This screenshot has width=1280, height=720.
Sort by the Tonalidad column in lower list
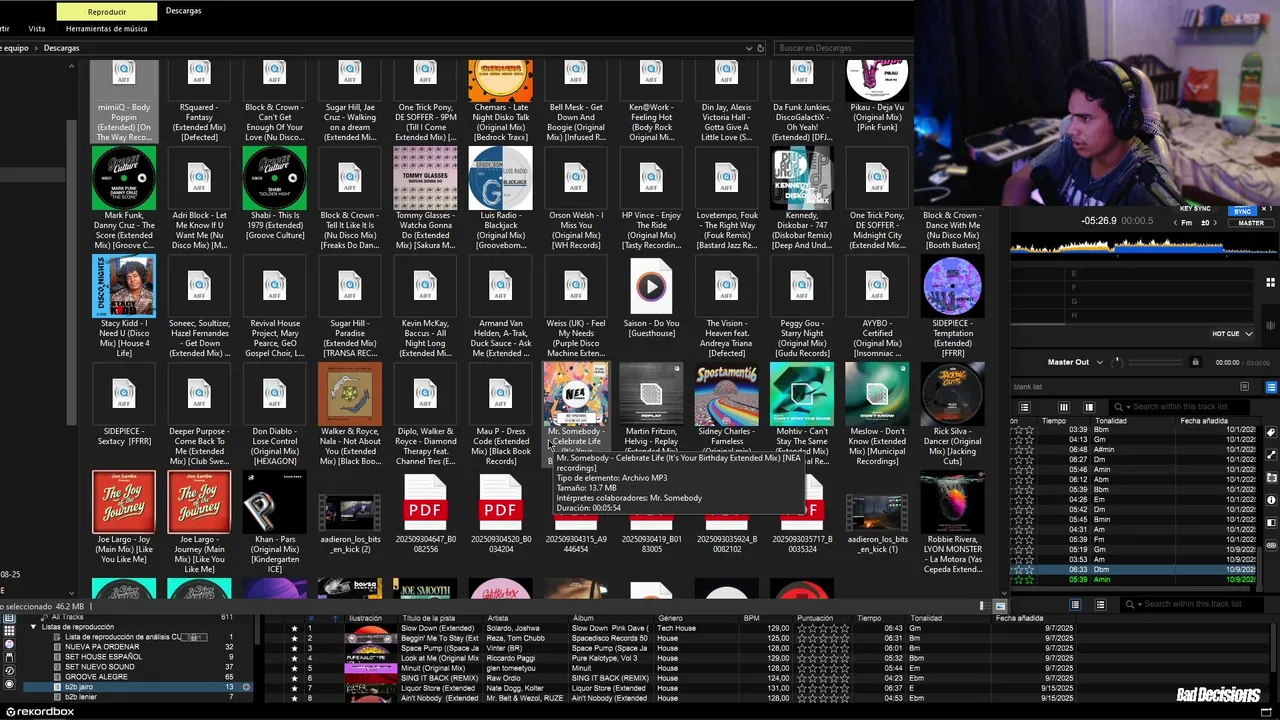coord(926,619)
